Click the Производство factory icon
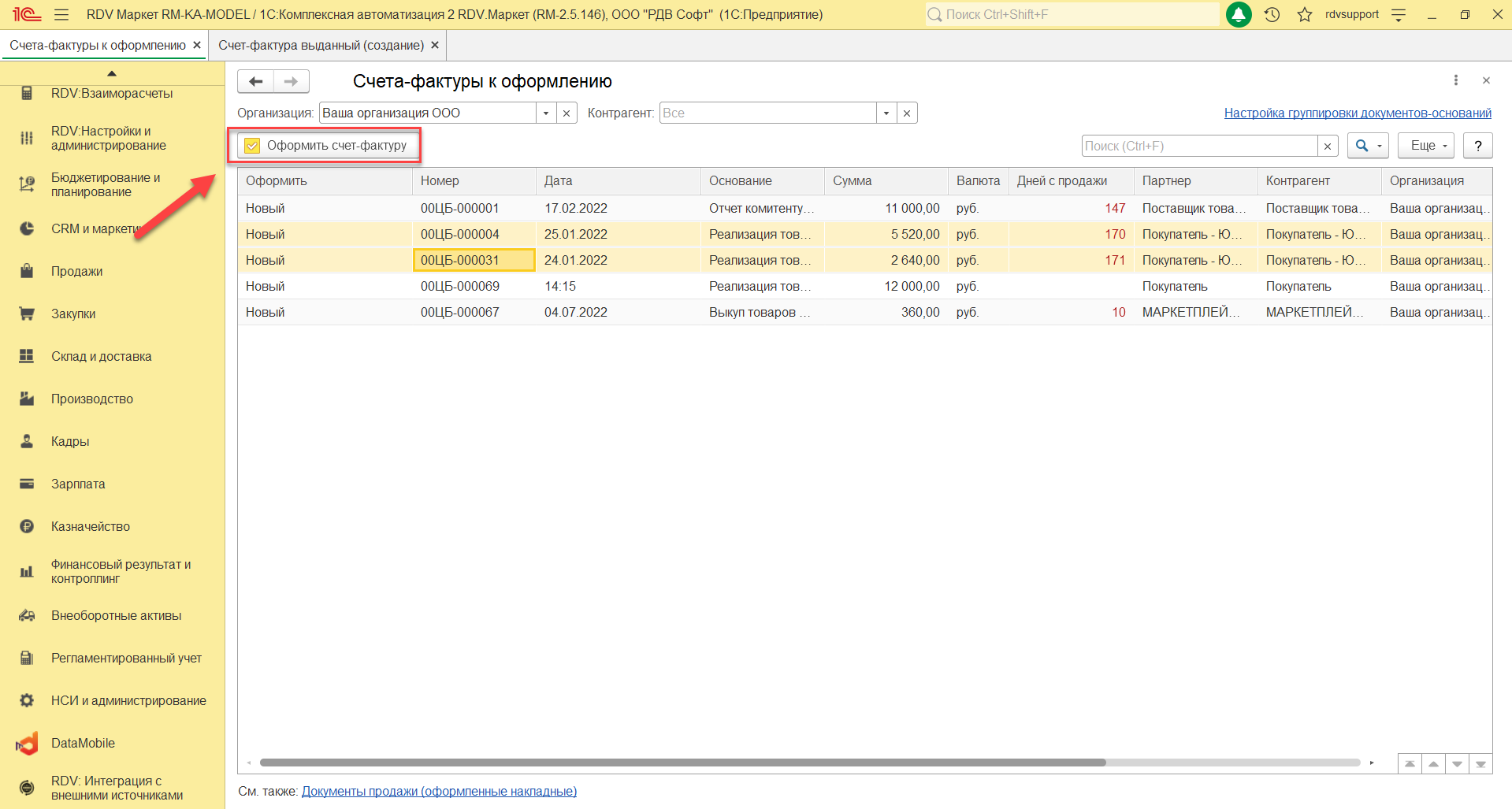This screenshot has width=1512, height=809. pos(27,399)
